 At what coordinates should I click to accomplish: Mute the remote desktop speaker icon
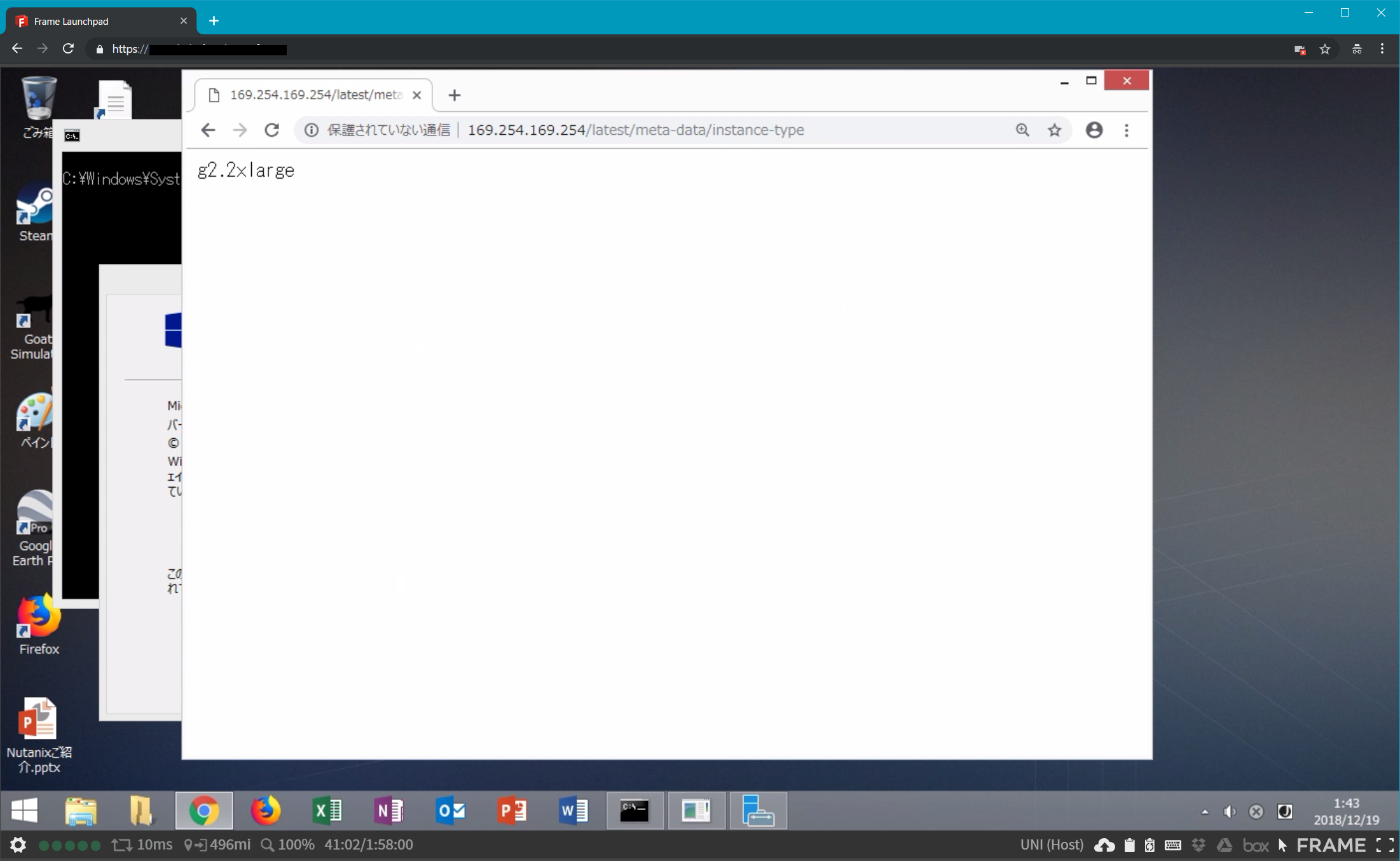tap(1230, 811)
